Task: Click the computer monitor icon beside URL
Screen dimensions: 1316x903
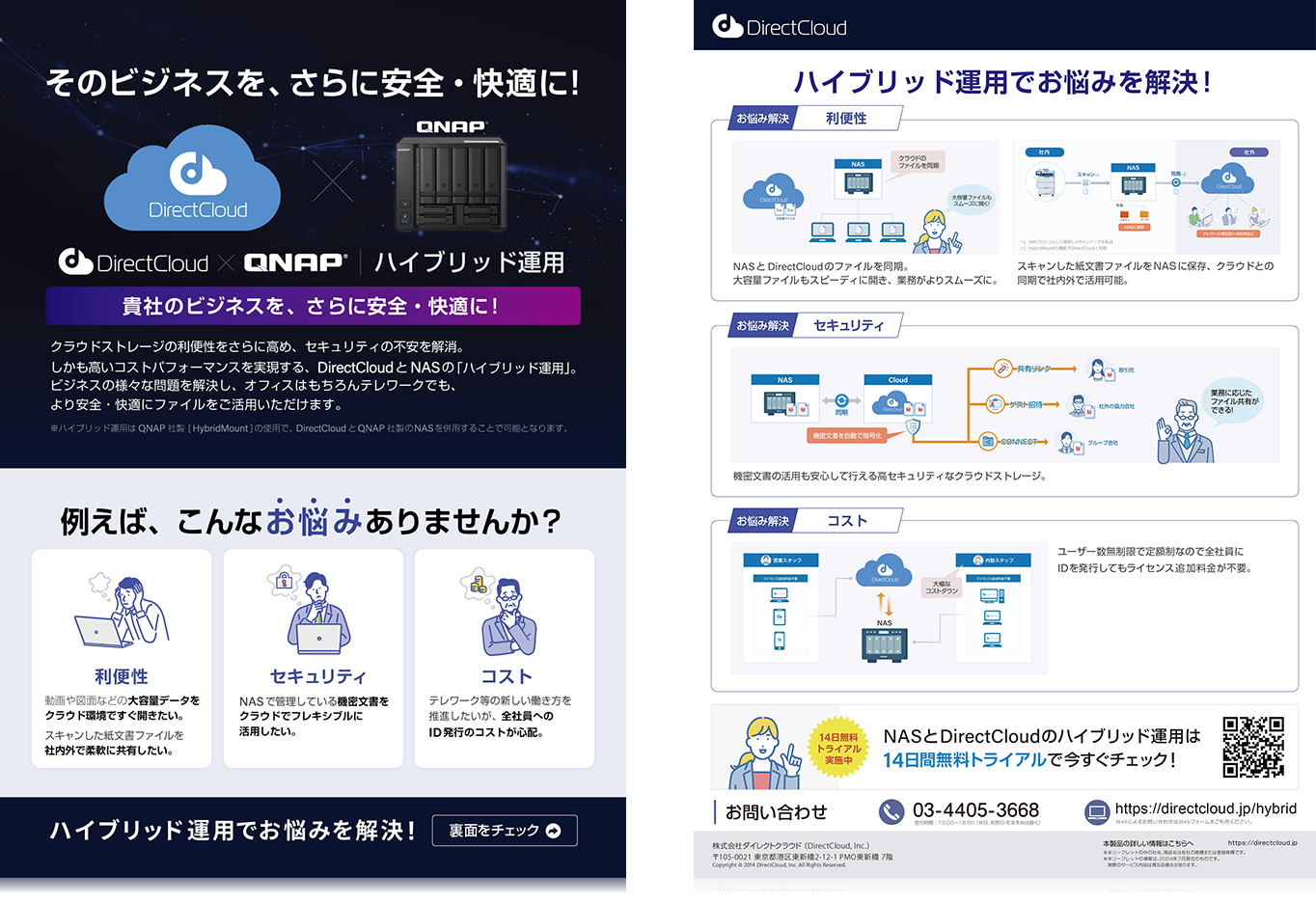Action: (1097, 811)
